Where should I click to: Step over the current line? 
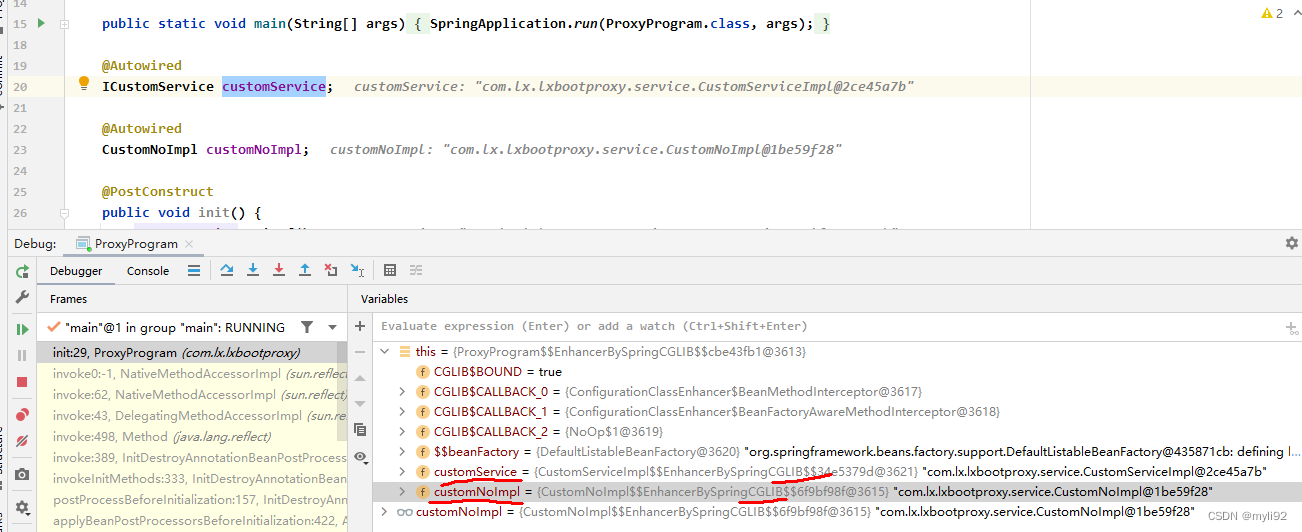227,270
